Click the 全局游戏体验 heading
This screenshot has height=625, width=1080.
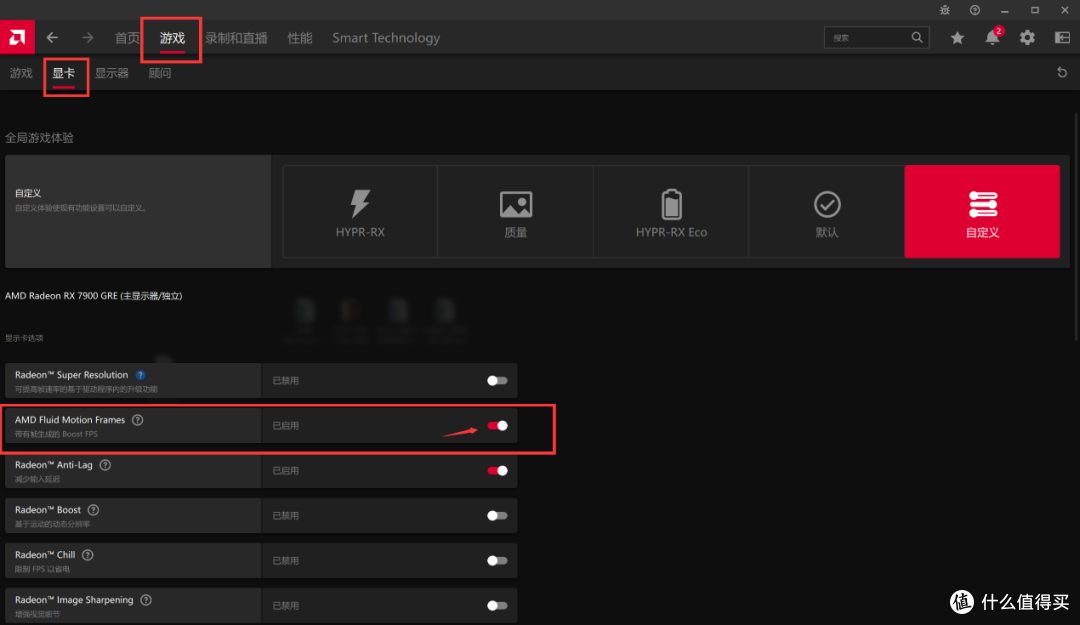point(39,138)
